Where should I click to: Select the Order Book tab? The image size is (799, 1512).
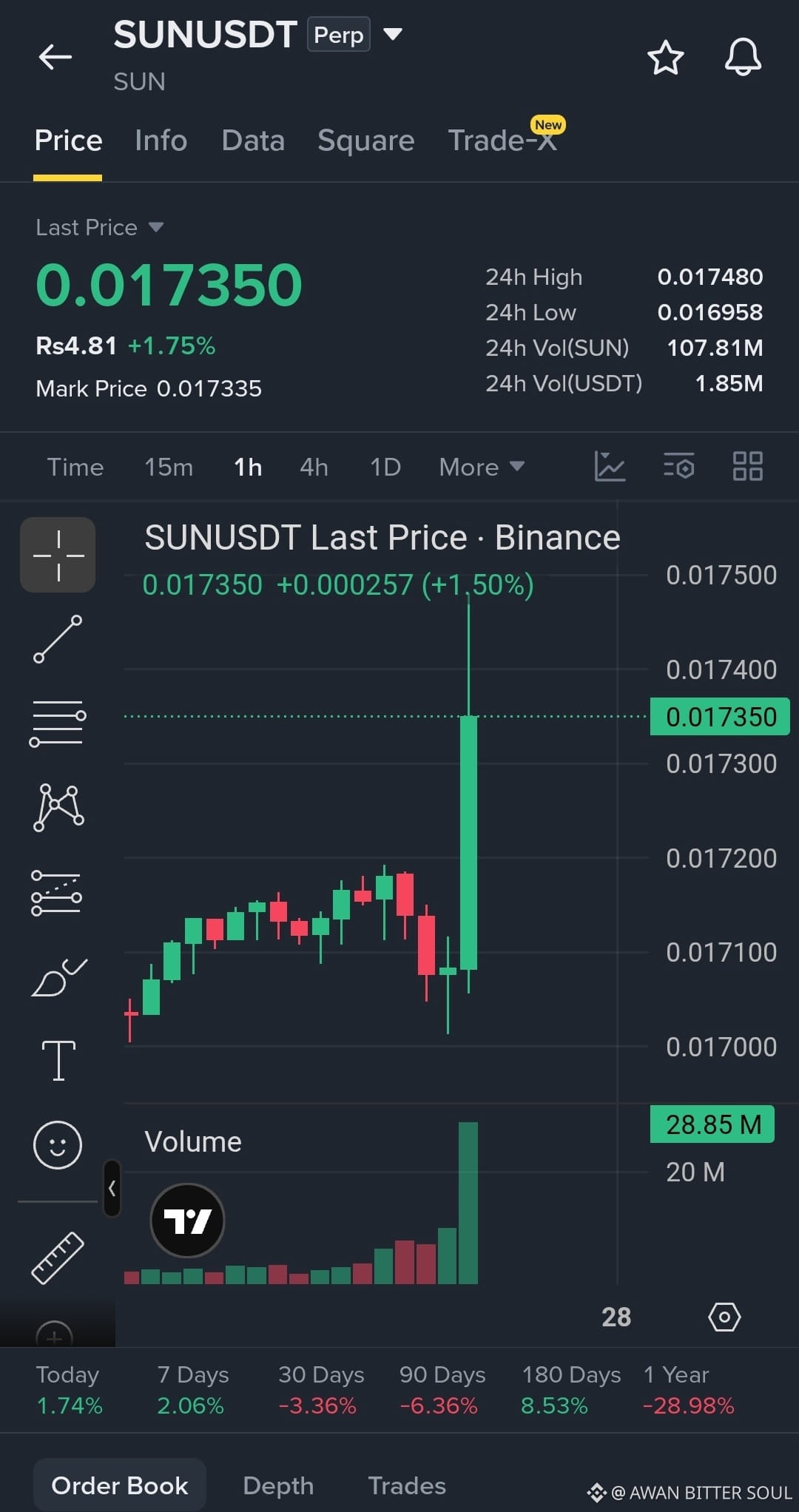pyautogui.click(x=120, y=1485)
